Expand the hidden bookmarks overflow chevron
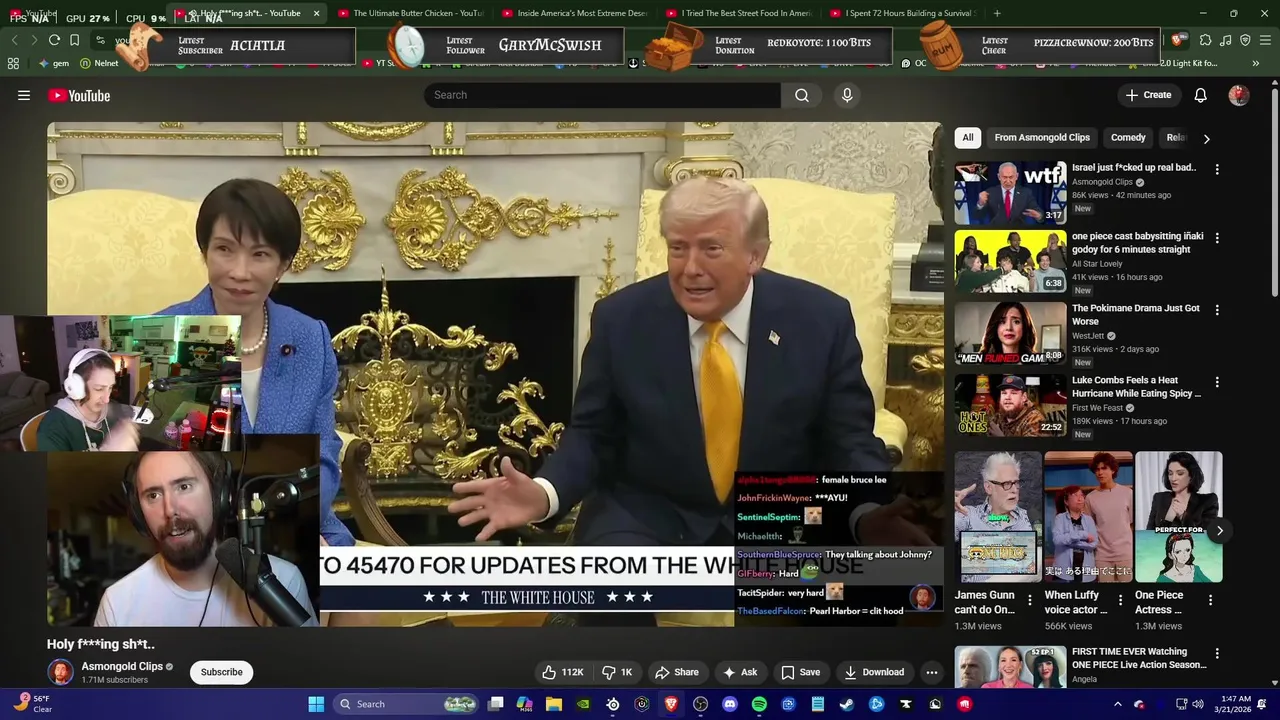 click(1256, 63)
